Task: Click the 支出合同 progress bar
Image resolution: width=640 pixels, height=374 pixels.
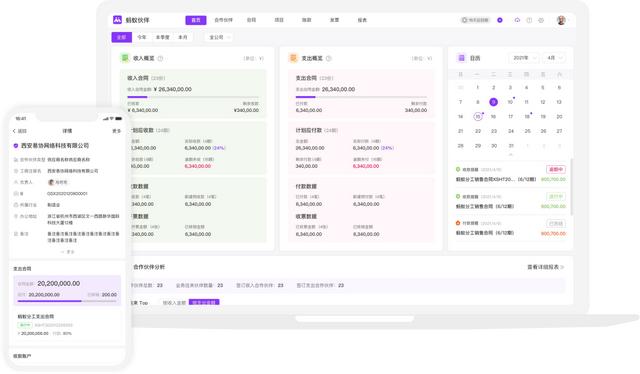Action: pyautogui.click(x=361, y=97)
